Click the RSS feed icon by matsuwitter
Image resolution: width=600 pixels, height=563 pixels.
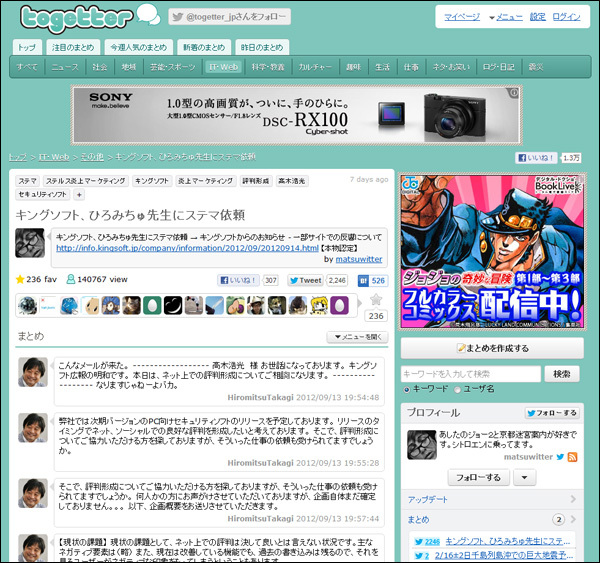[573, 456]
